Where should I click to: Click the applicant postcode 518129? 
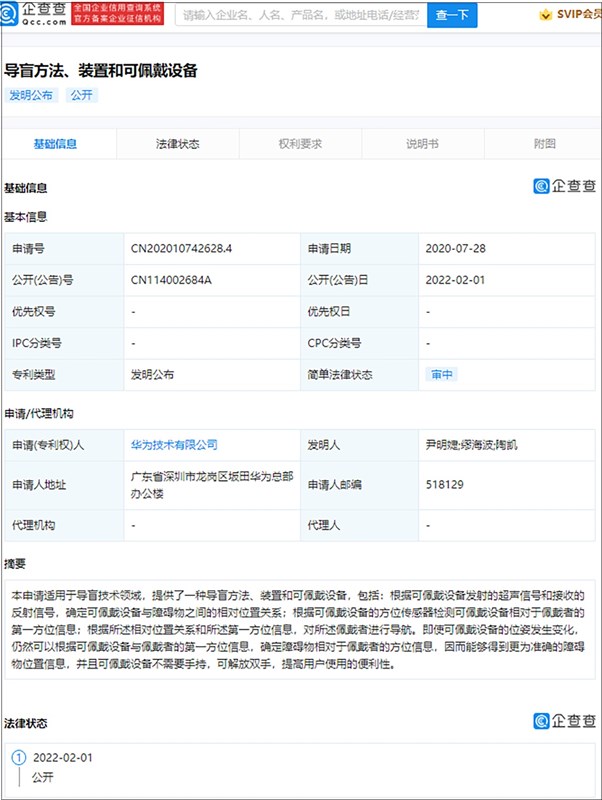(445, 485)
